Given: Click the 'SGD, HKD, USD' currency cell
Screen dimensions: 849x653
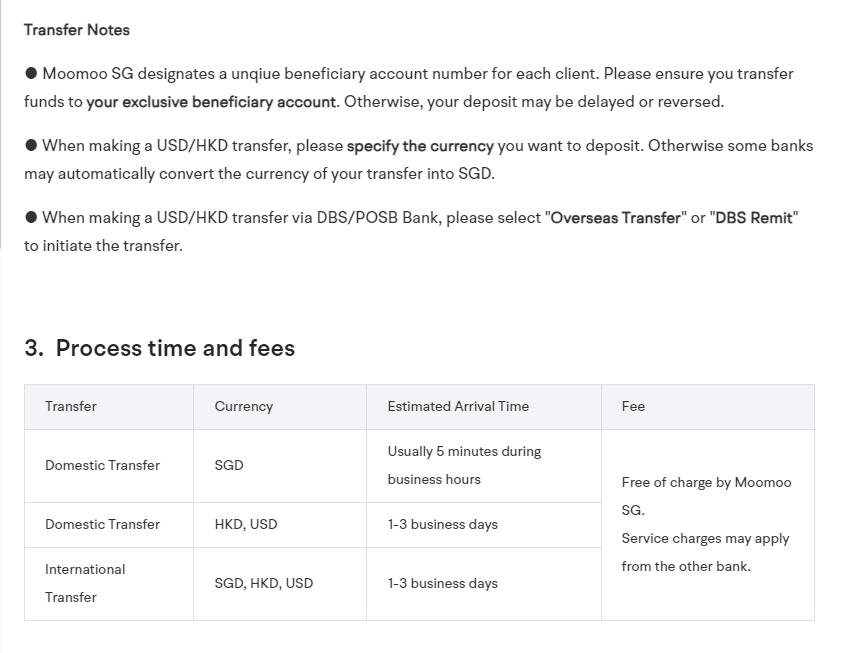Looking at the screenshot, I should point(263,583).
